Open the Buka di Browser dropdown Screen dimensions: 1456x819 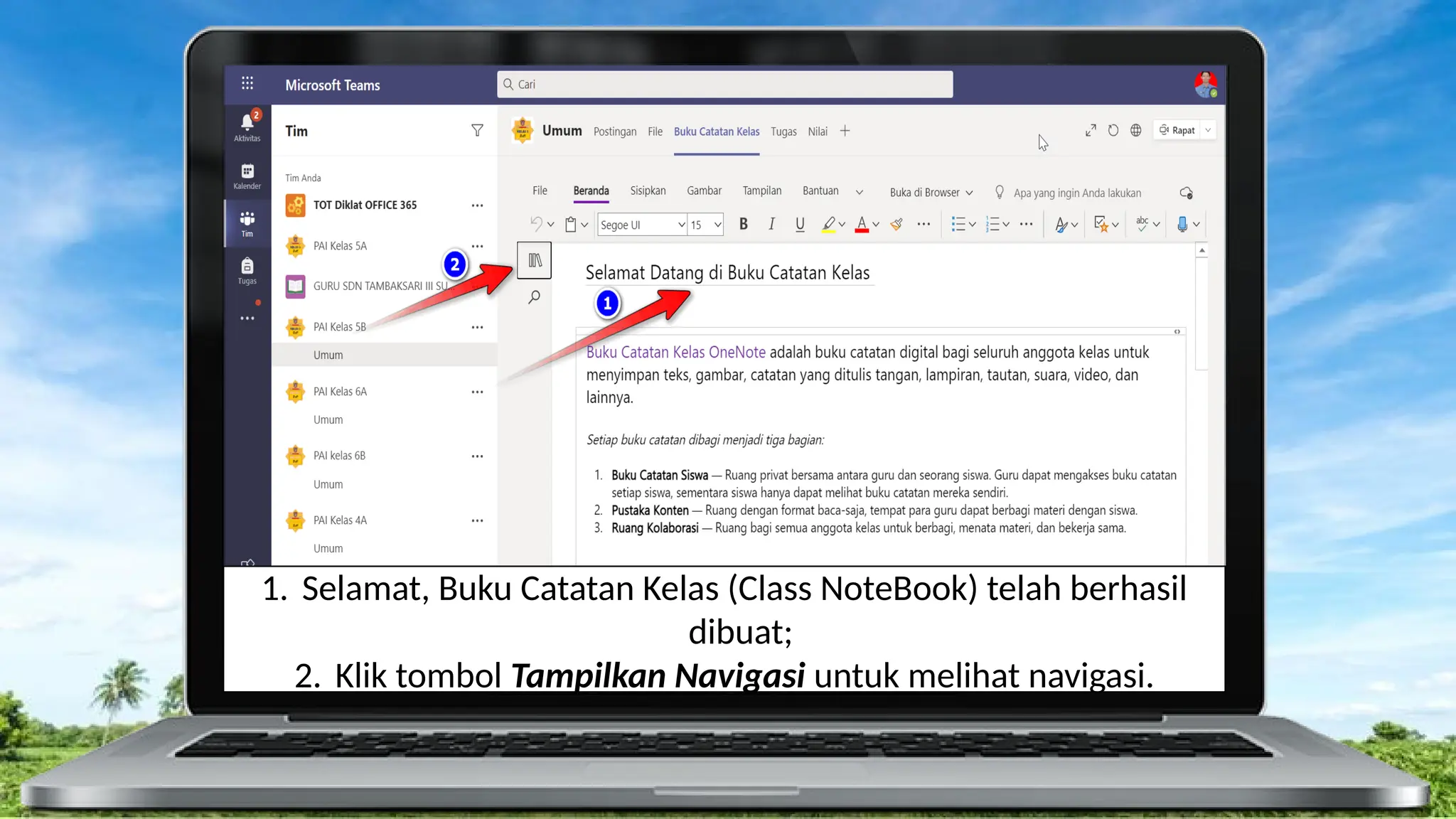point(931,193)
